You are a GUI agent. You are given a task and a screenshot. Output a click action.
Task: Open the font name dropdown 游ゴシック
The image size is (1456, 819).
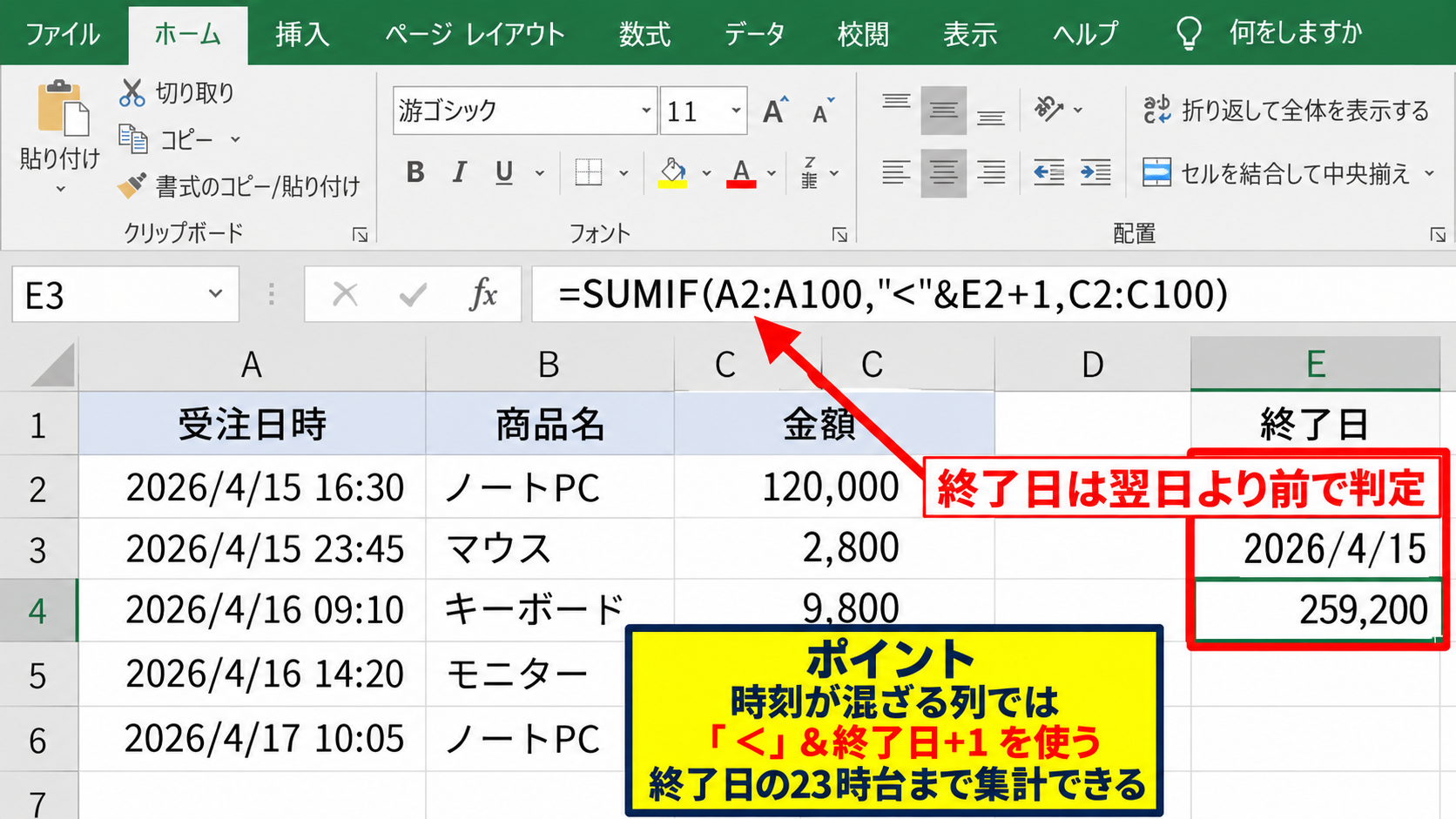645,111
